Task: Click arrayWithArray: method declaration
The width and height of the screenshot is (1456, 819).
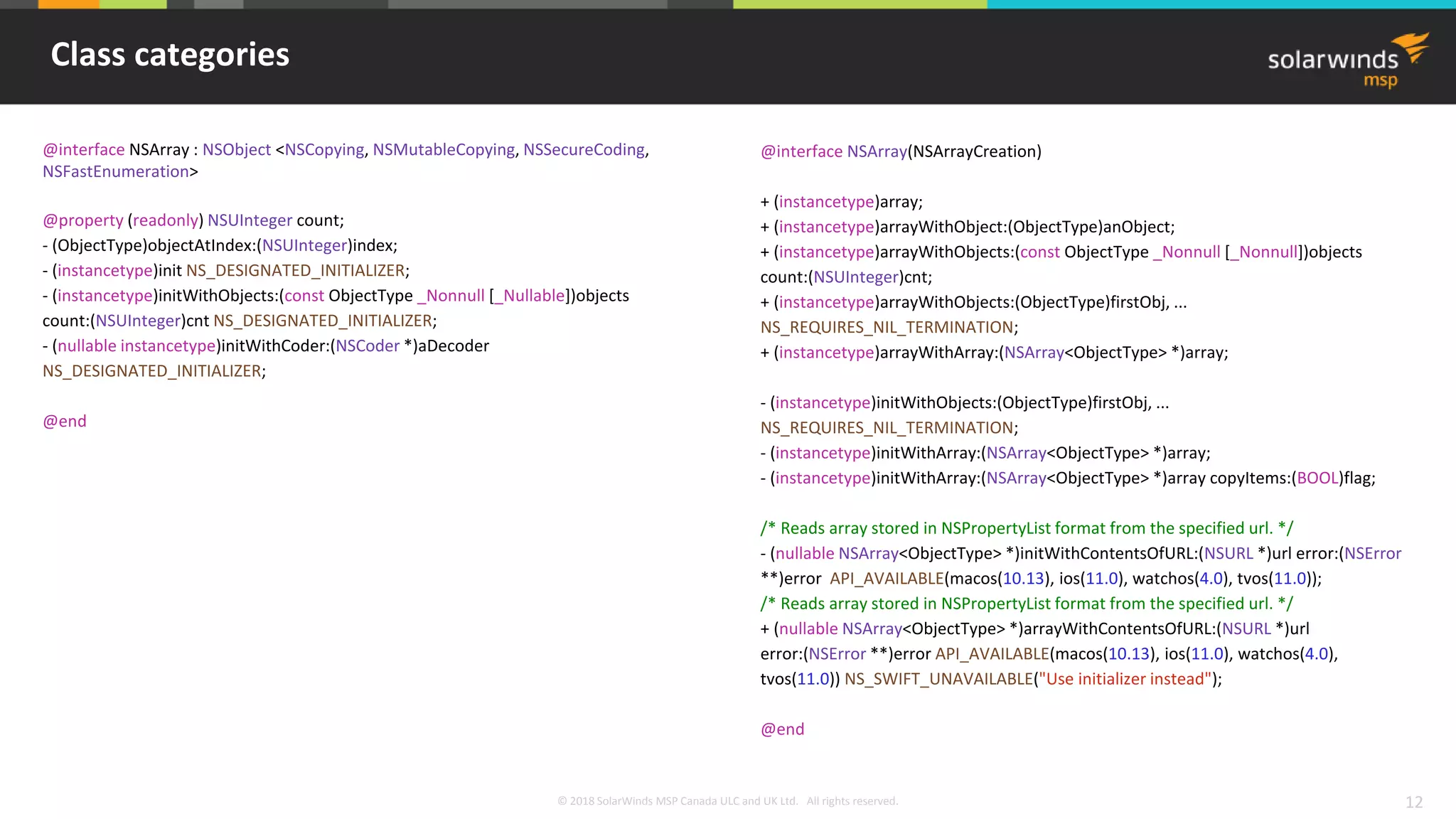Action: 993,353
